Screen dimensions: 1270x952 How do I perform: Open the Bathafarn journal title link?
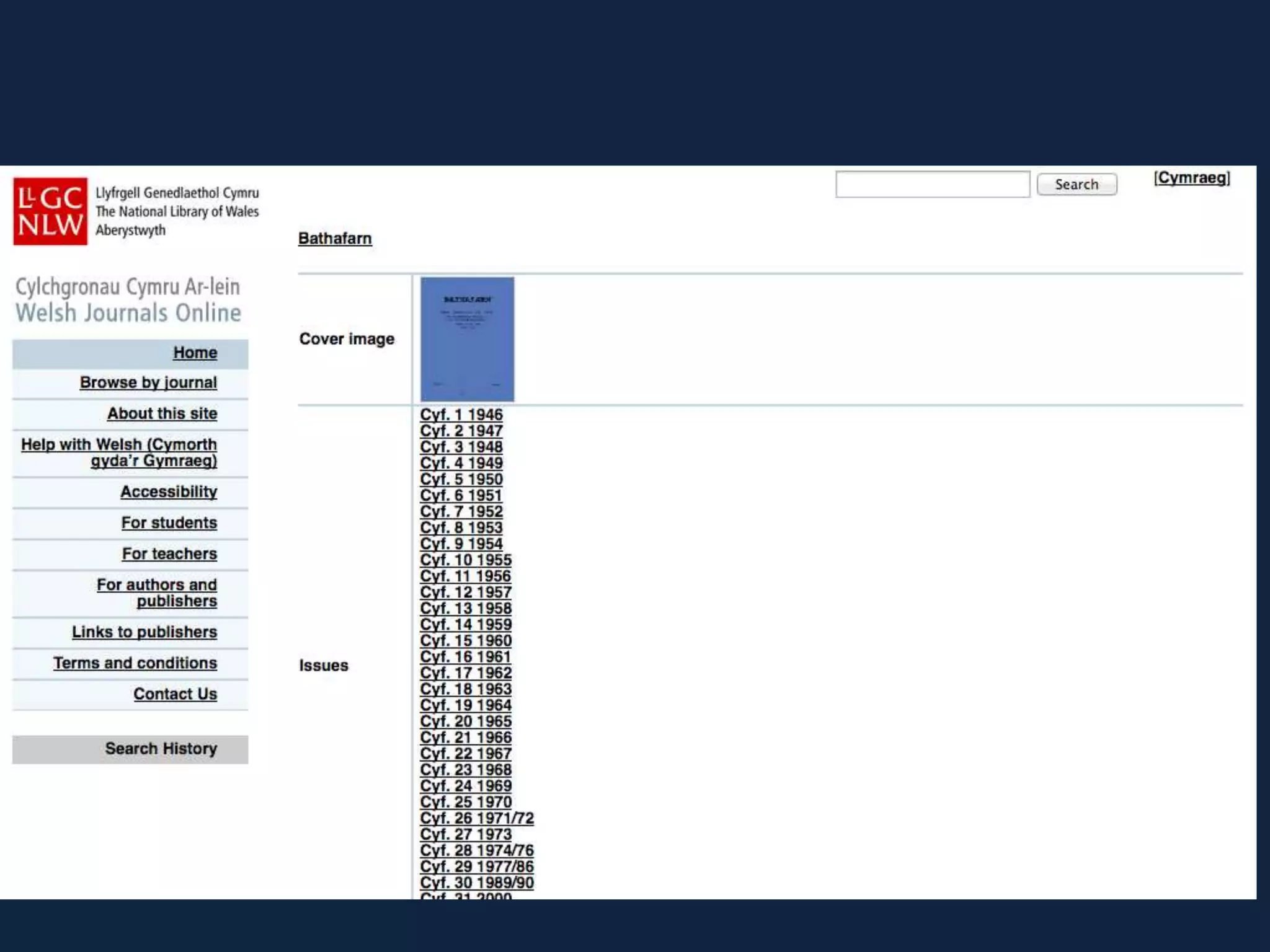[335, 239]
